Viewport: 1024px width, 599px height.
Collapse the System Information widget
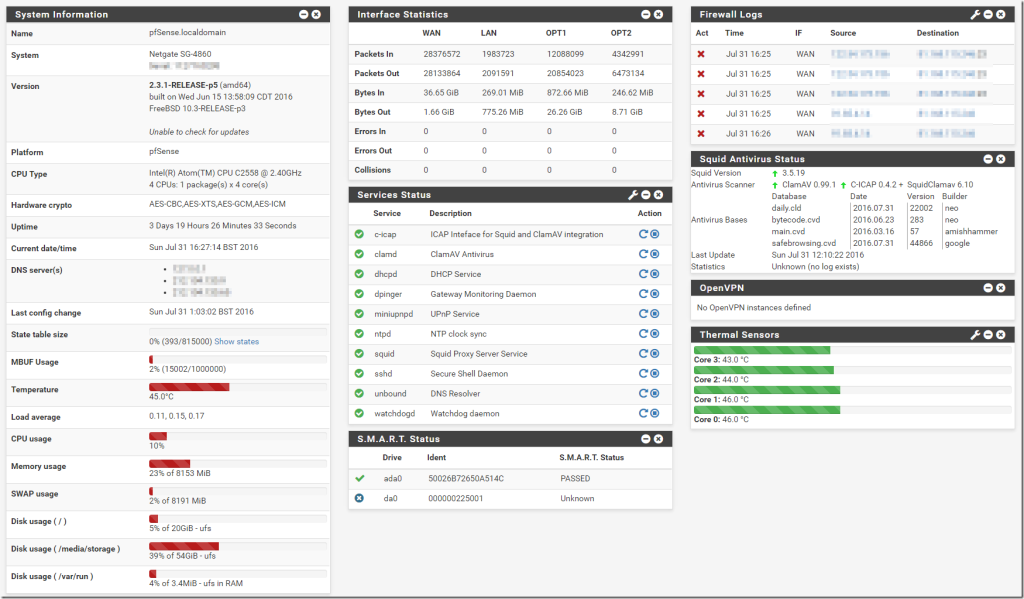[x=303, y=15]
